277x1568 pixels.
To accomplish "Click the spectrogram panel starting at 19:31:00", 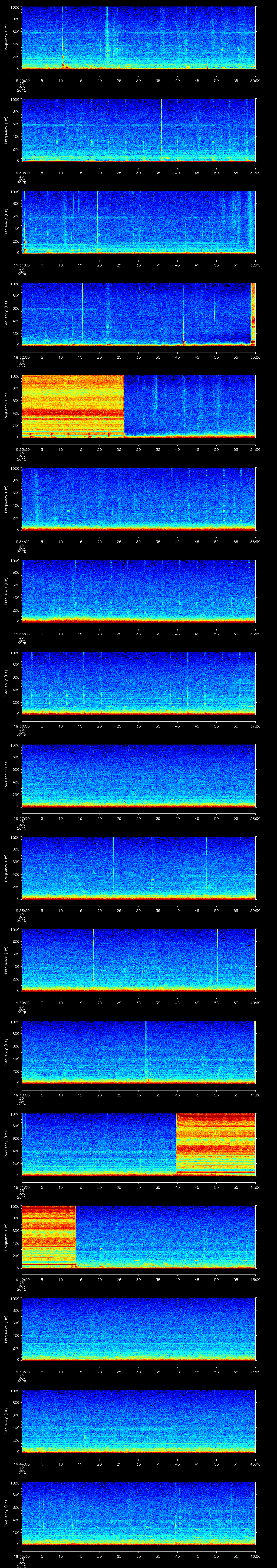I will (x=138, y=222).
